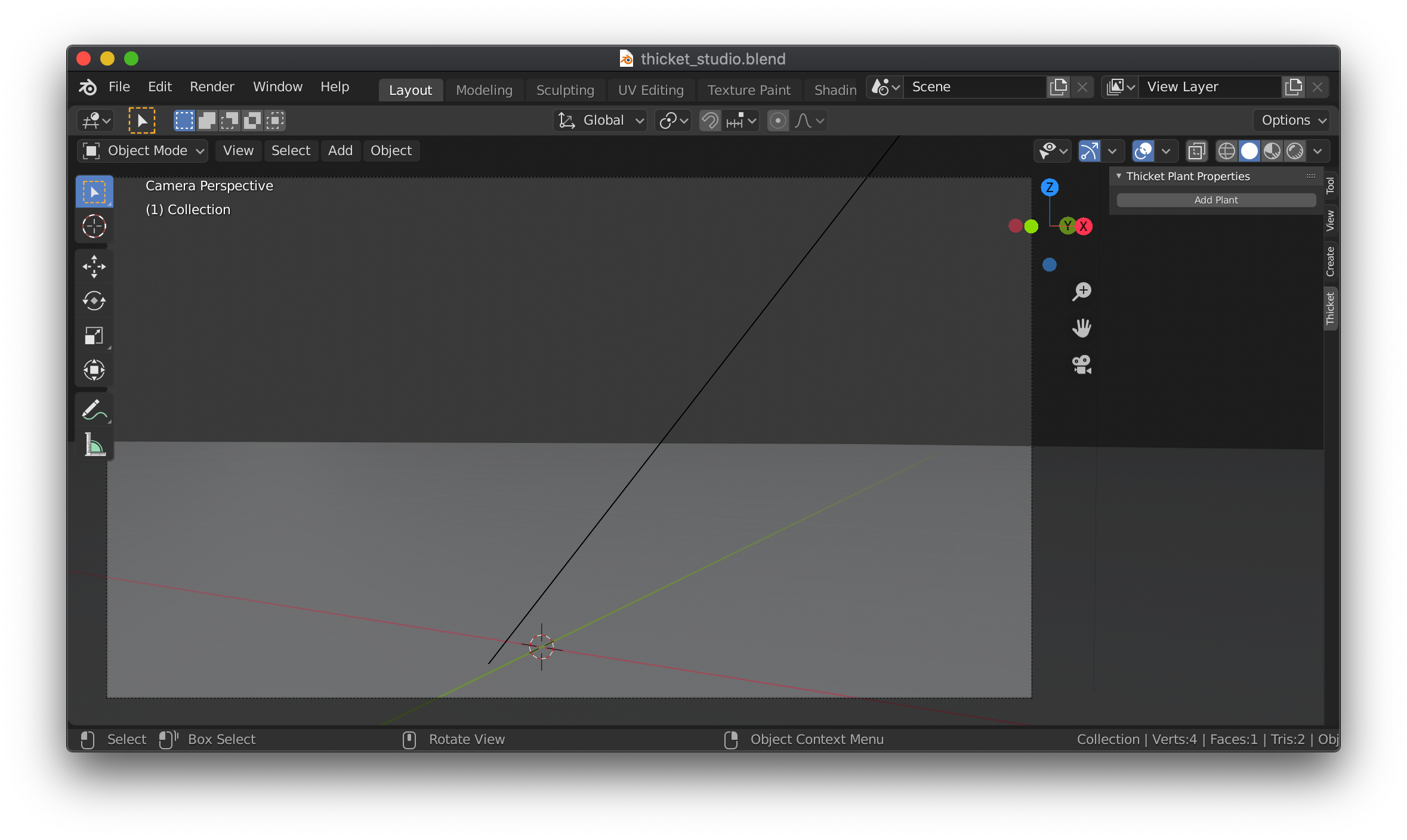Viewport: 1407px width, 840px height.
Task: Open the Options popover button
Action: (1292, 121)
